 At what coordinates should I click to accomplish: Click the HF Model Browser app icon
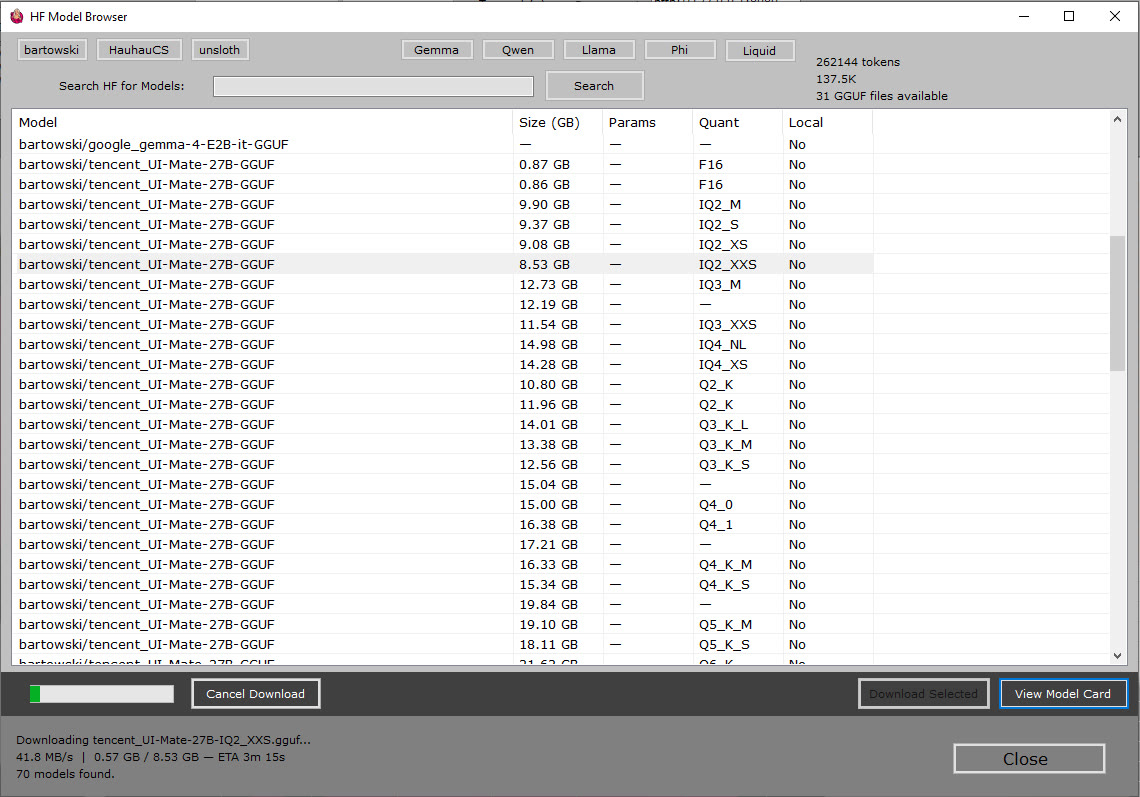(16, 16)
